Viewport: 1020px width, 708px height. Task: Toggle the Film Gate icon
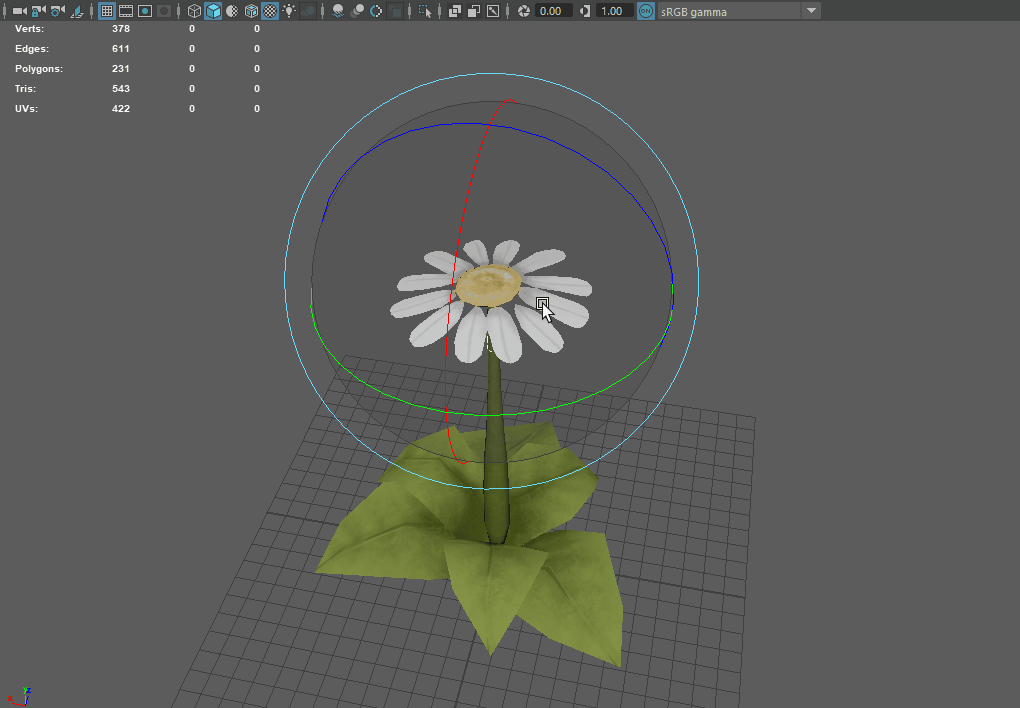[x=126, y=11]
